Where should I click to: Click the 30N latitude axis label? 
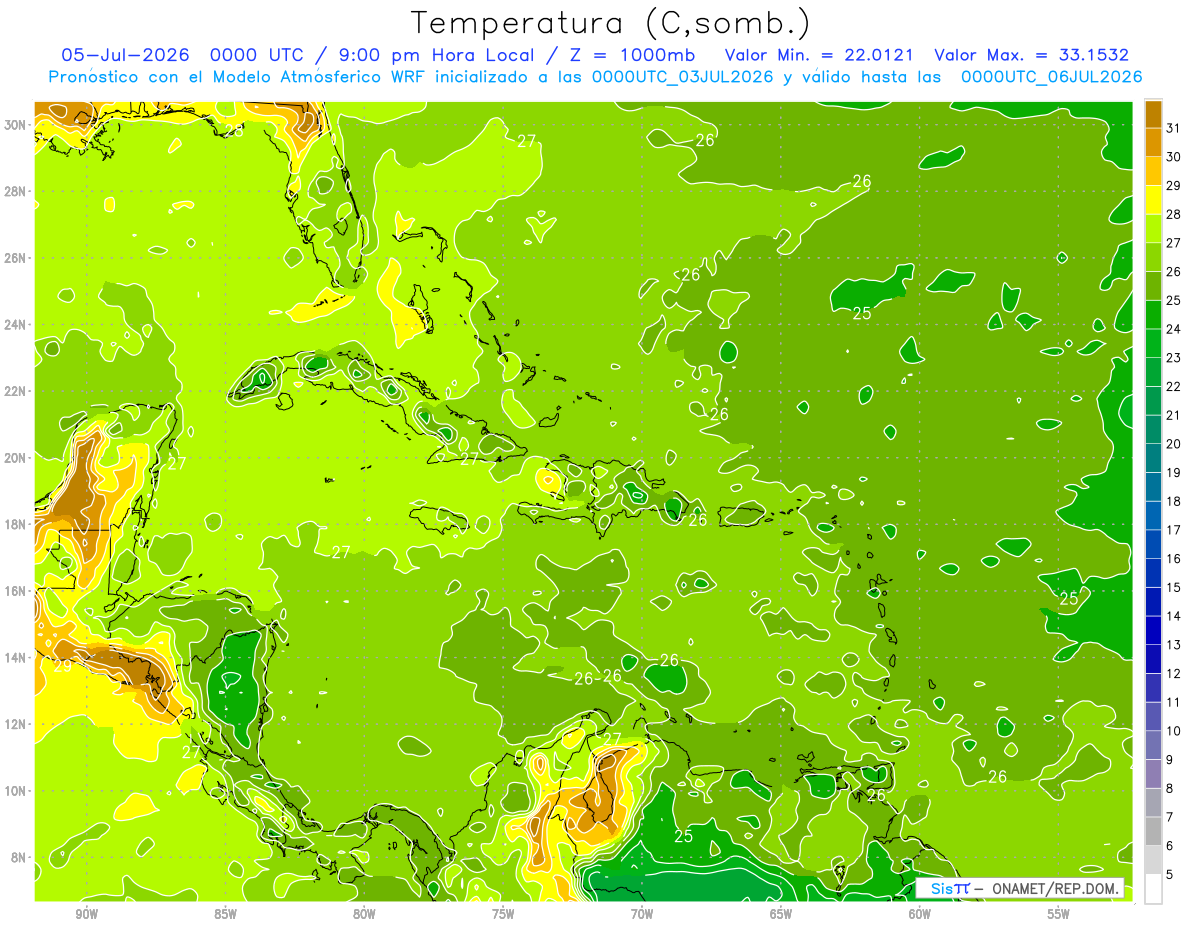[16, 124]
